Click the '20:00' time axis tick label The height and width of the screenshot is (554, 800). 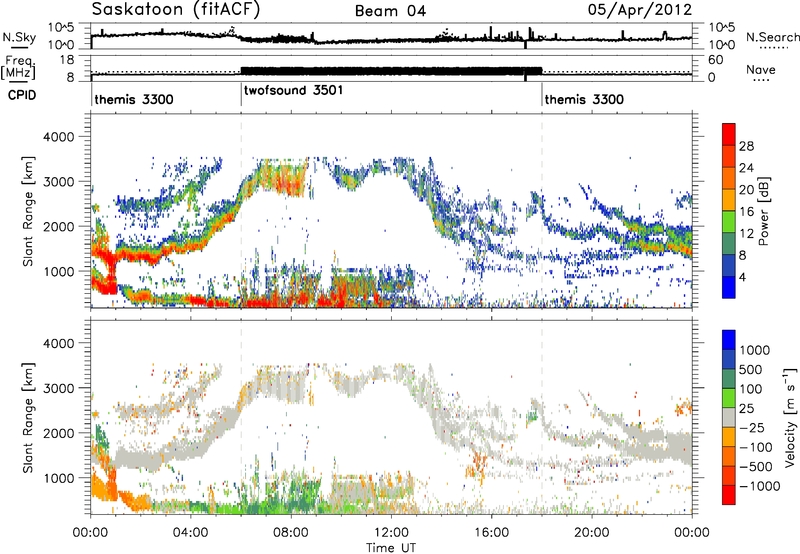tap(591, 533)
